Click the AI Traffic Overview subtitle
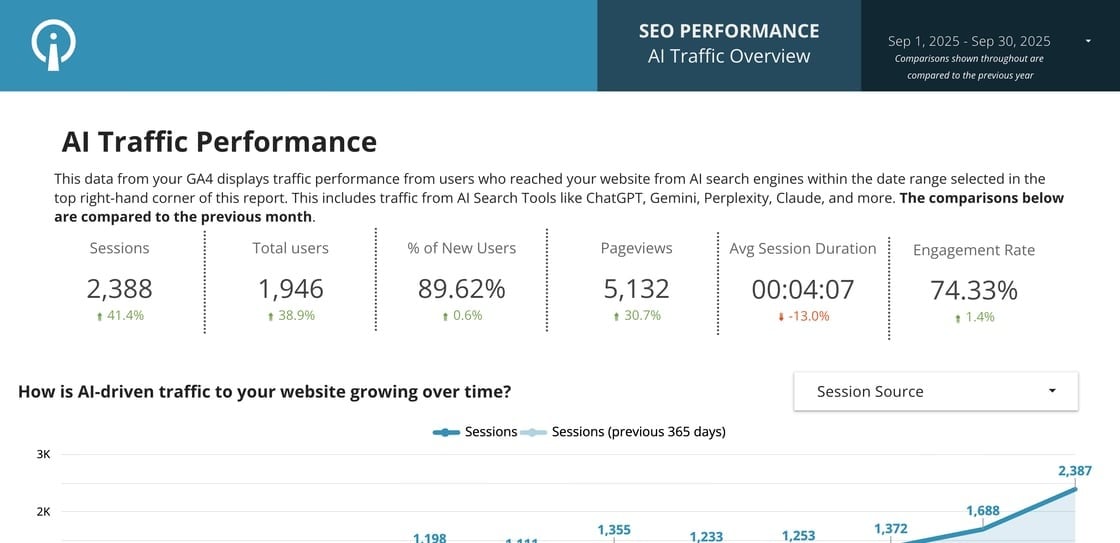Screen dimensions: 1120x543 [729, 56]
